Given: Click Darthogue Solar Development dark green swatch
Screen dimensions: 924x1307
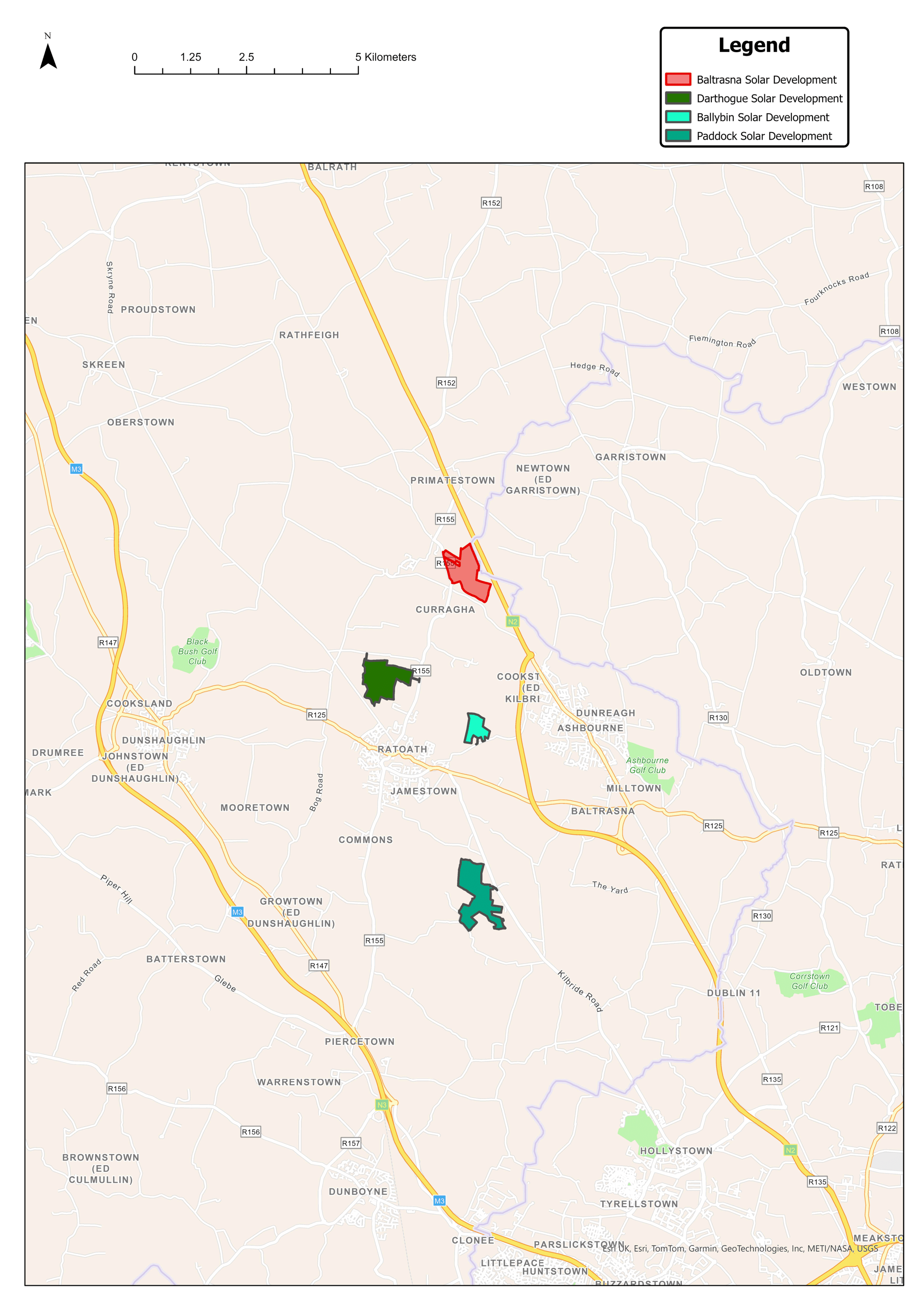Looking at the screenshot, I should tap(678, 98).
